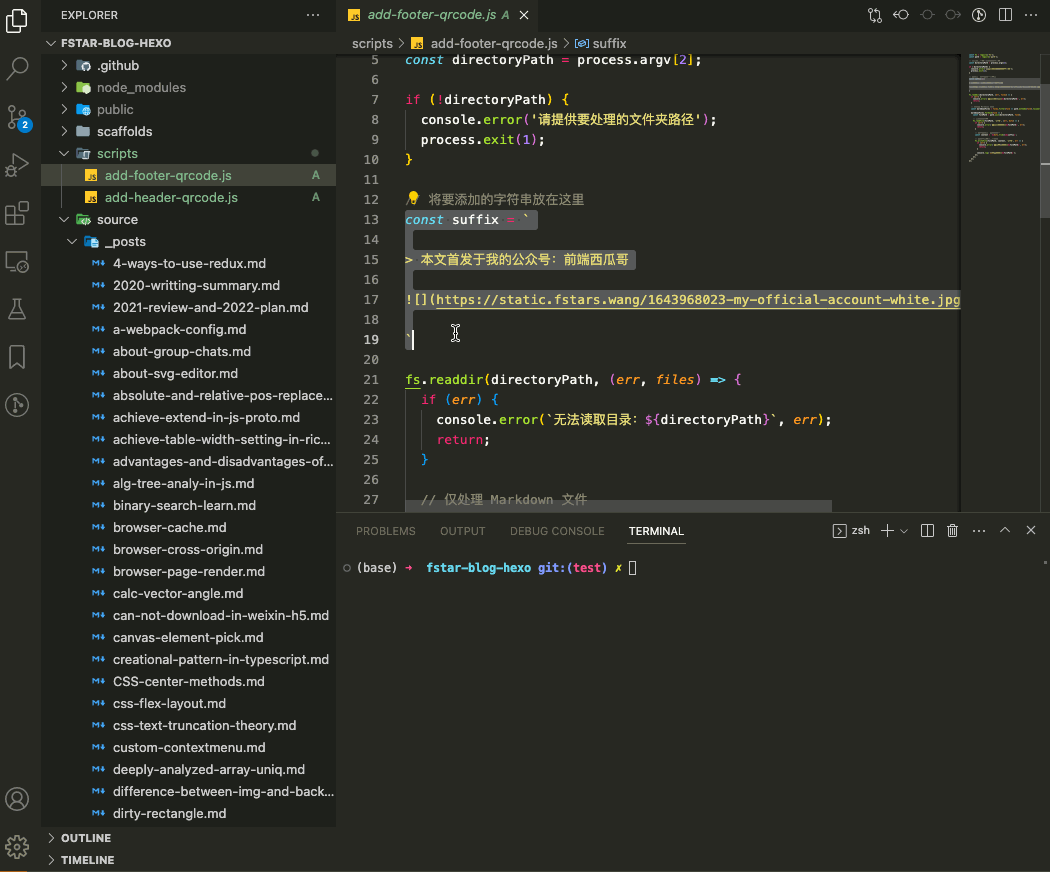The height and width of the screenshot is (872, 1050).
Task: Kill terminal with the trash icon
Action: click(x=952, y=531)
